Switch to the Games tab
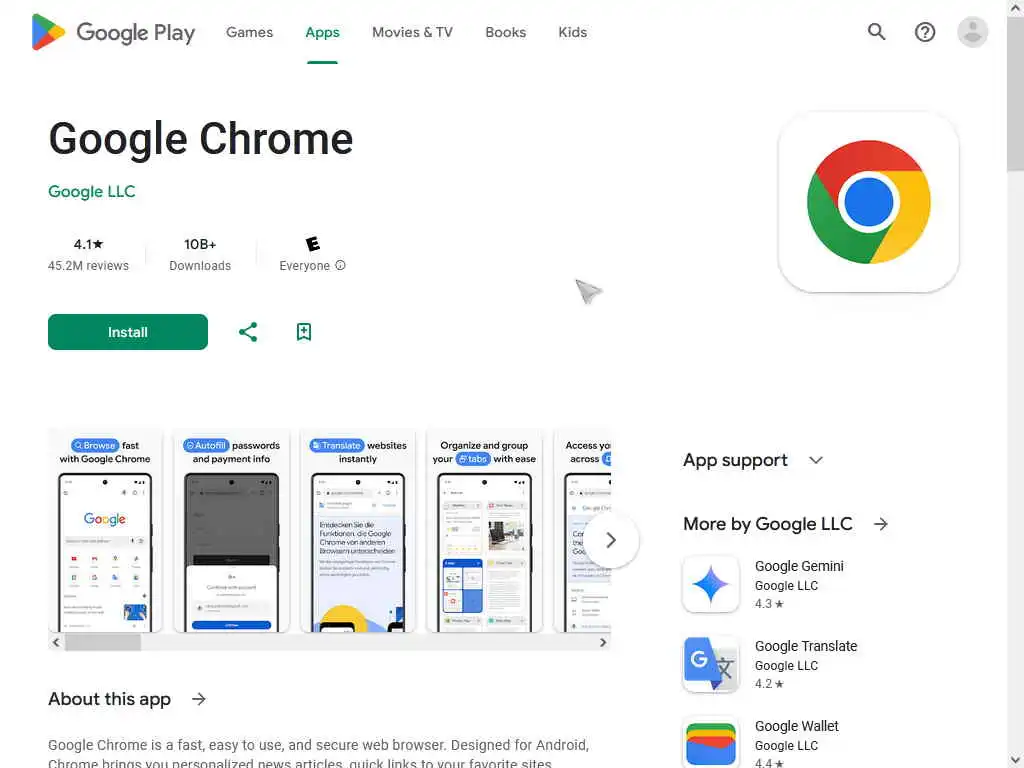Image resolution: width=1024 pixels, height=768 pixels. coord(249,32)
